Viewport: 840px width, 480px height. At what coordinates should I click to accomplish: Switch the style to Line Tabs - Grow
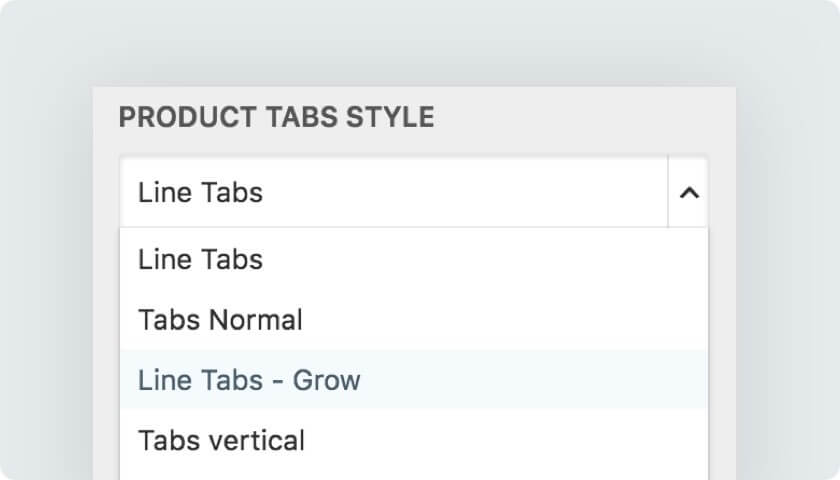pos(414,379)
